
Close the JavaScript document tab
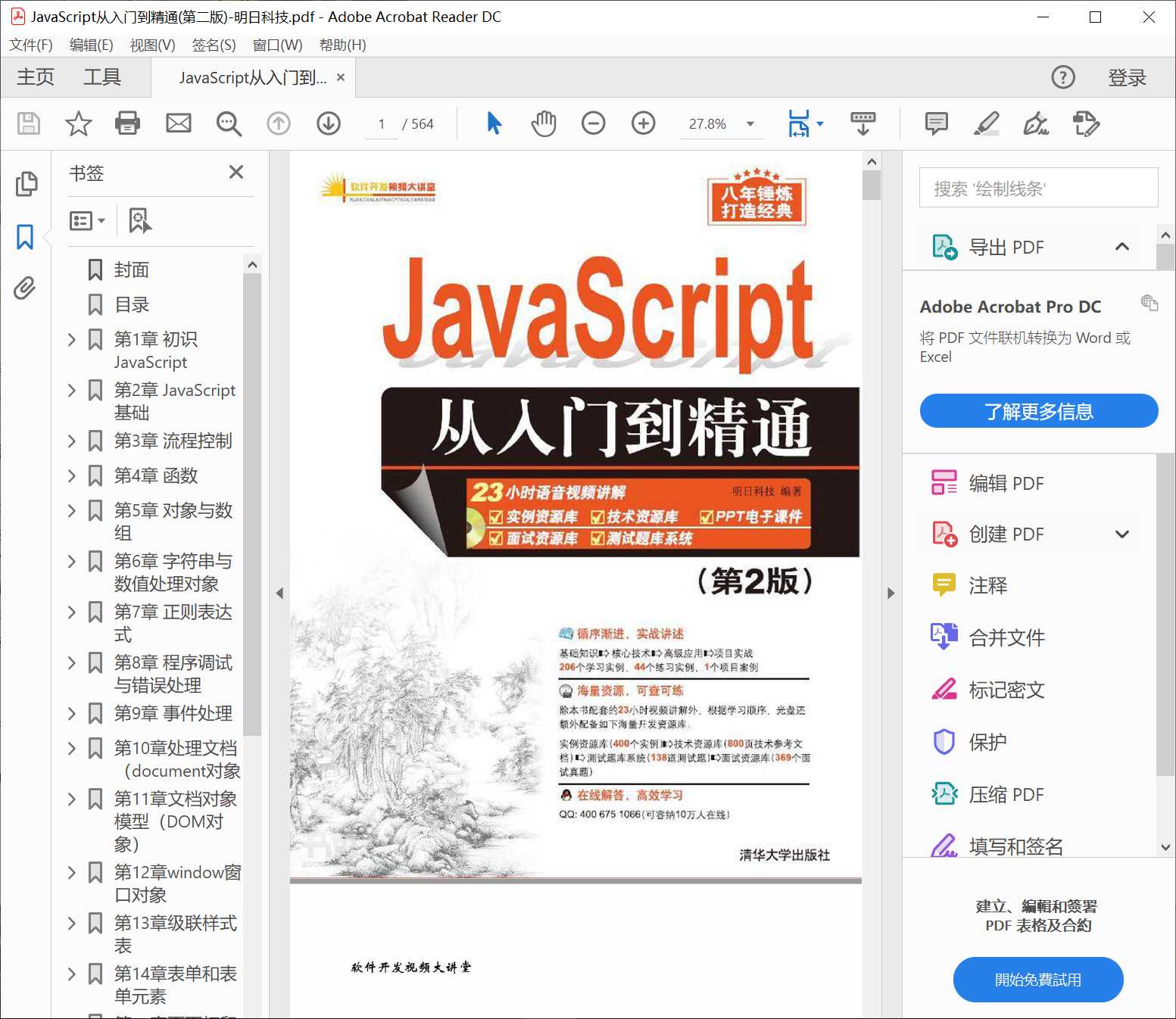point(341,77)
